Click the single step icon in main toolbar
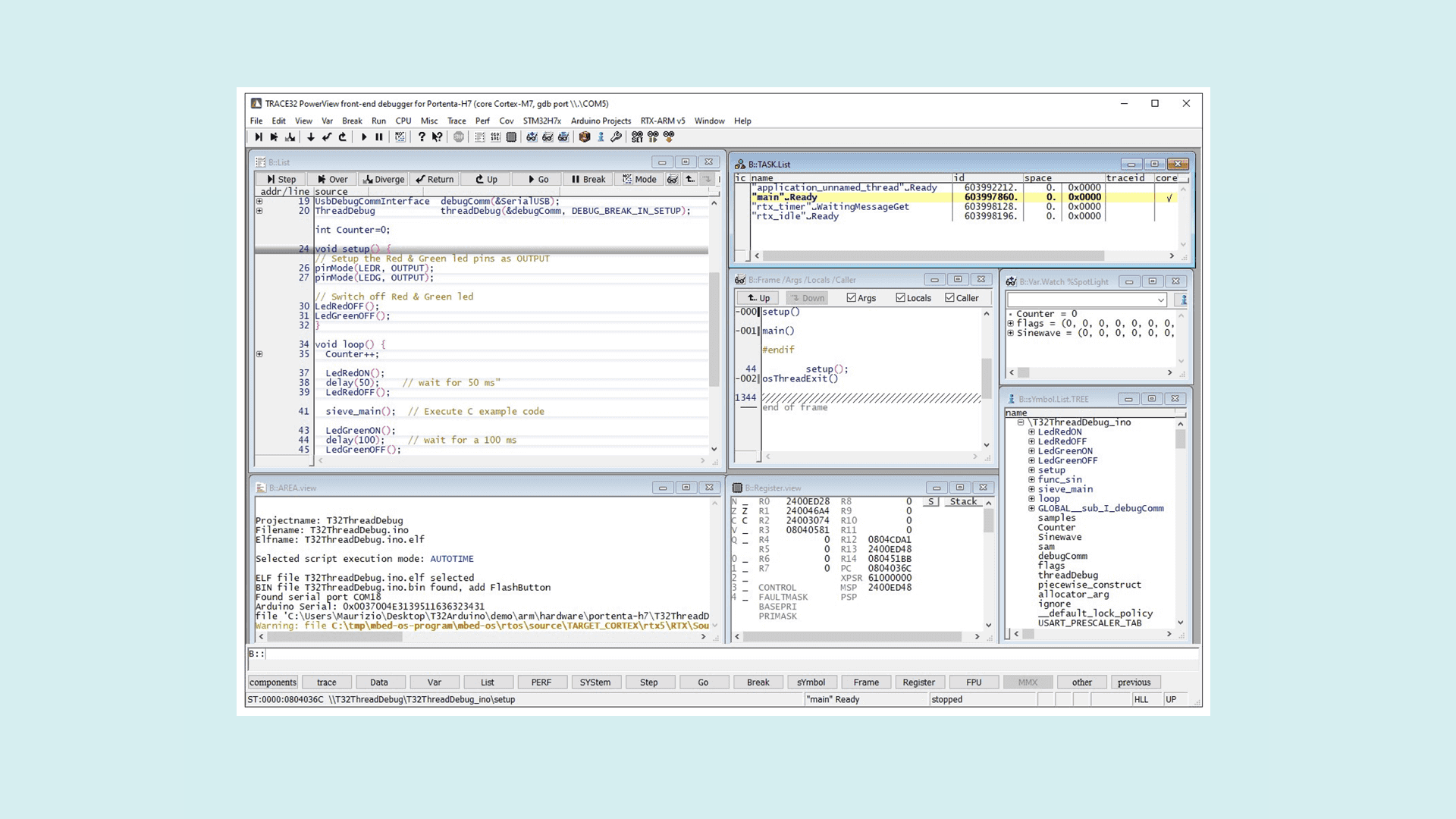1456x819 pixels. 258,137
